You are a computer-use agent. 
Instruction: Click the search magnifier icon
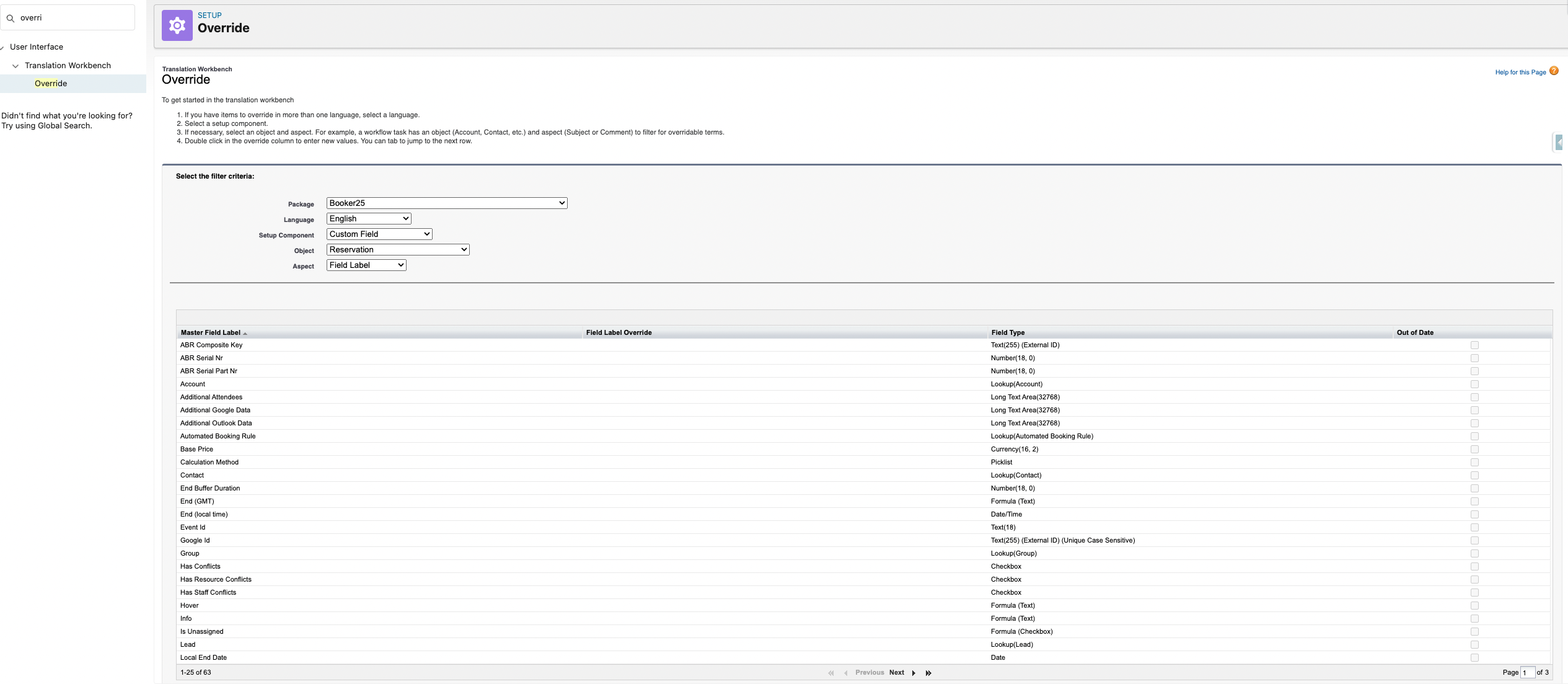(x=11, y=18)
